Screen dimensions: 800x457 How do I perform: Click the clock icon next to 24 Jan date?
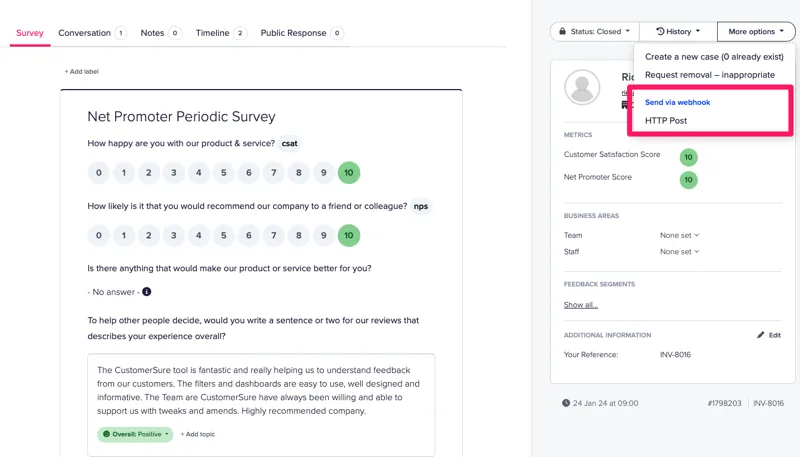coord(566,404)
